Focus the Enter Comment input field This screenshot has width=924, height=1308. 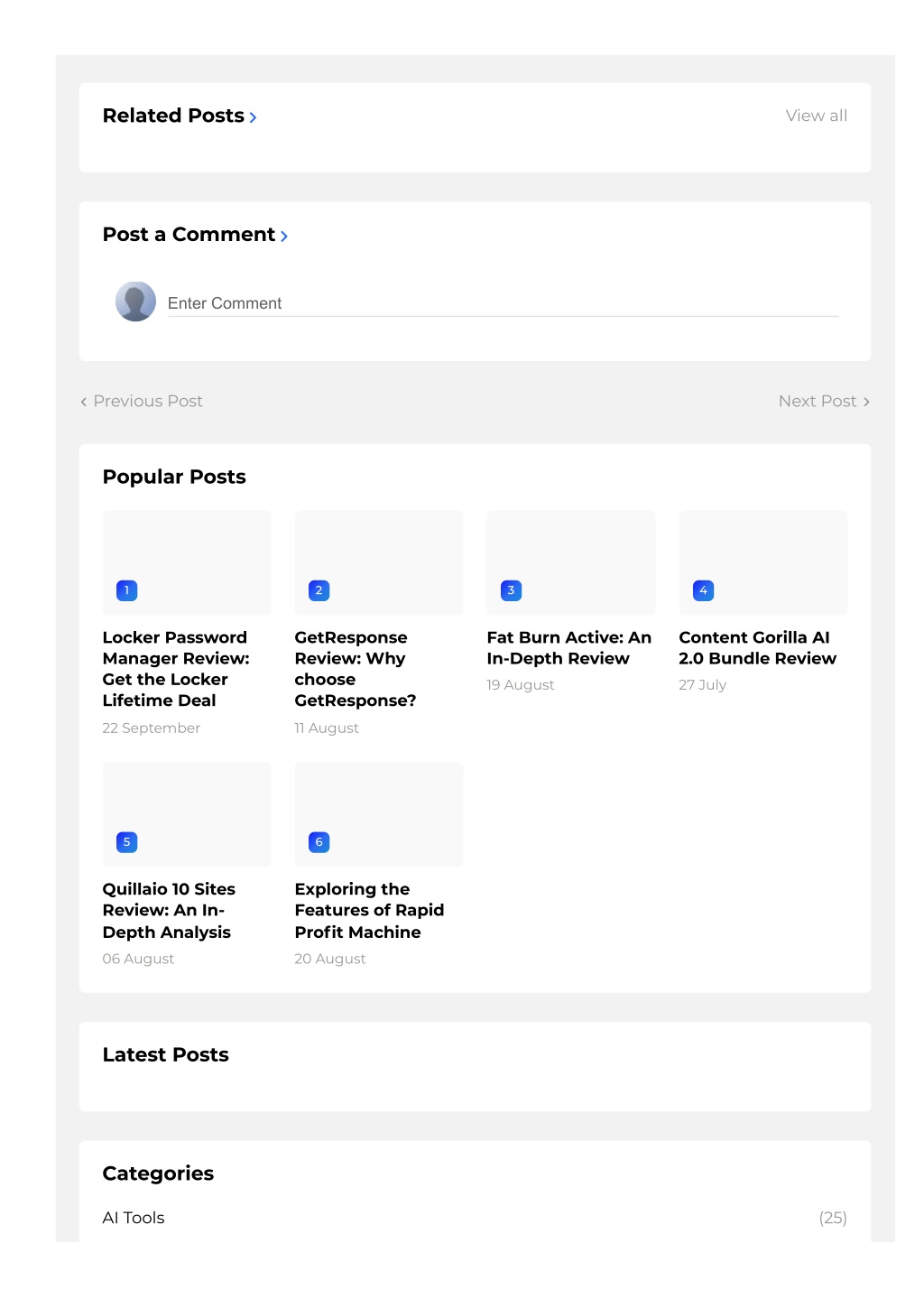pos(503,303)
